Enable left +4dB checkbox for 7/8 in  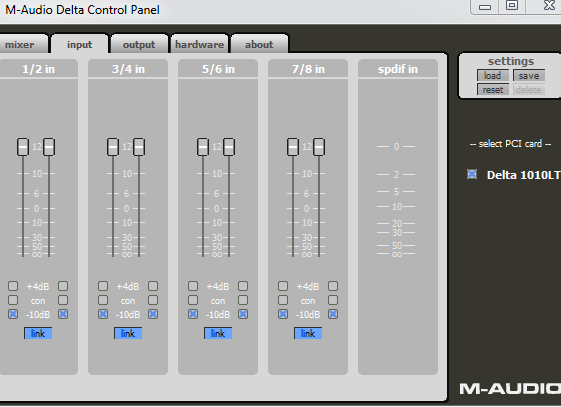click(283, 286)
